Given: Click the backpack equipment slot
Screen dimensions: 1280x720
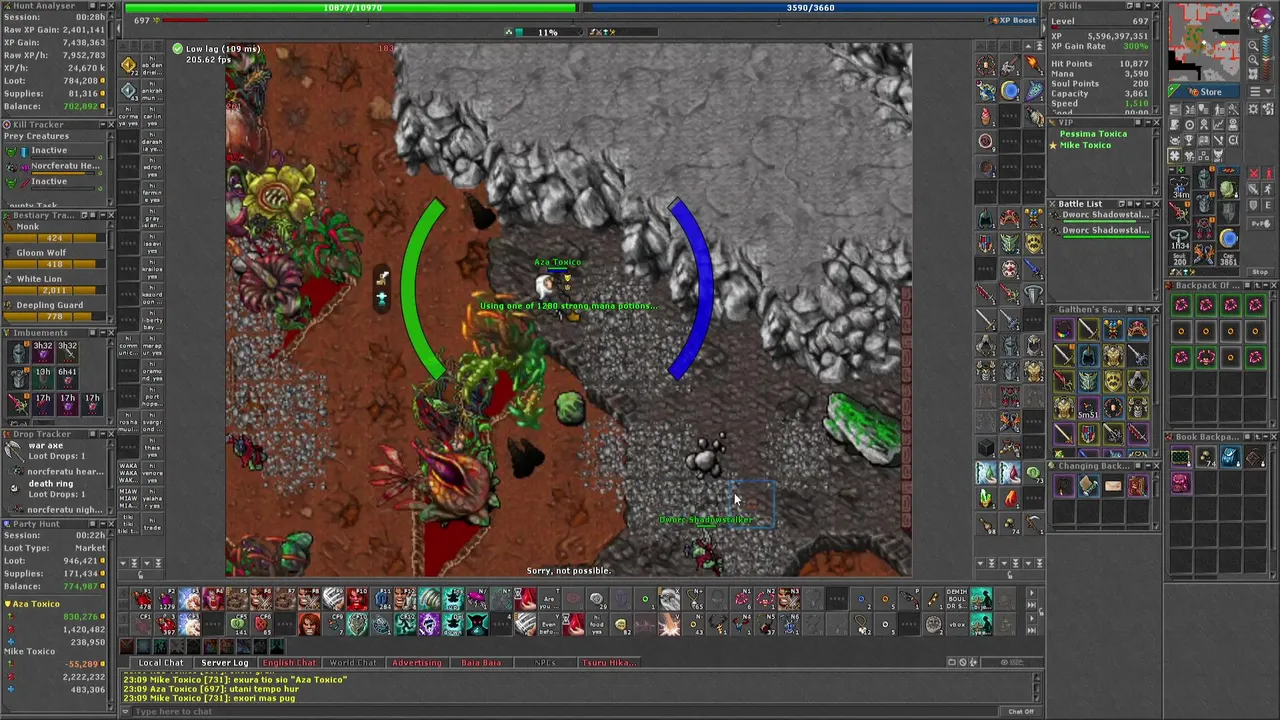Looking at the screenshot, I should click(1229, 187).
